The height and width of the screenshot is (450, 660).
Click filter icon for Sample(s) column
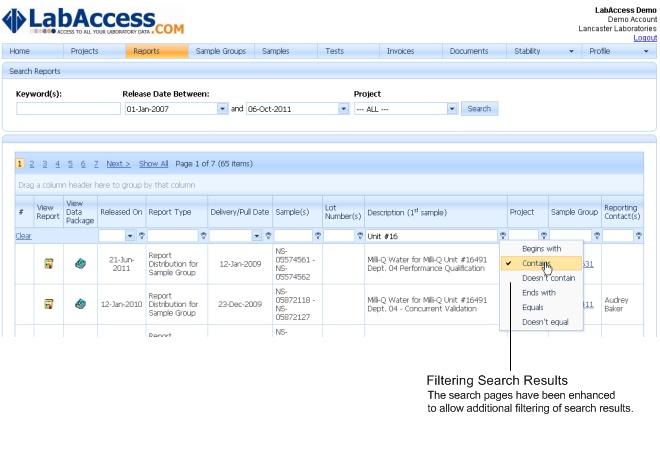click(317, 236)
